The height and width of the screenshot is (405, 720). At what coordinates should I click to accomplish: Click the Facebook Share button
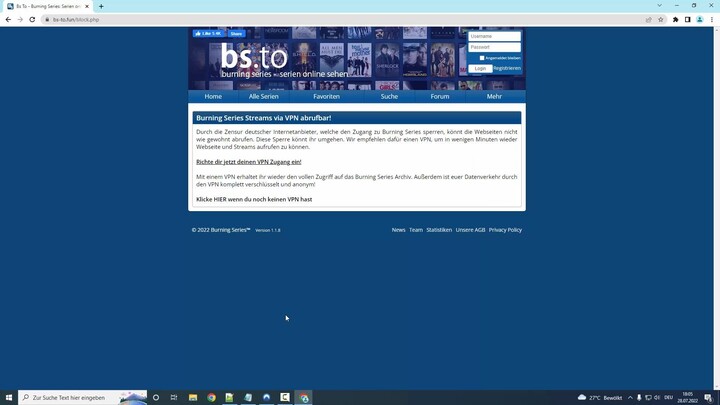236,34
